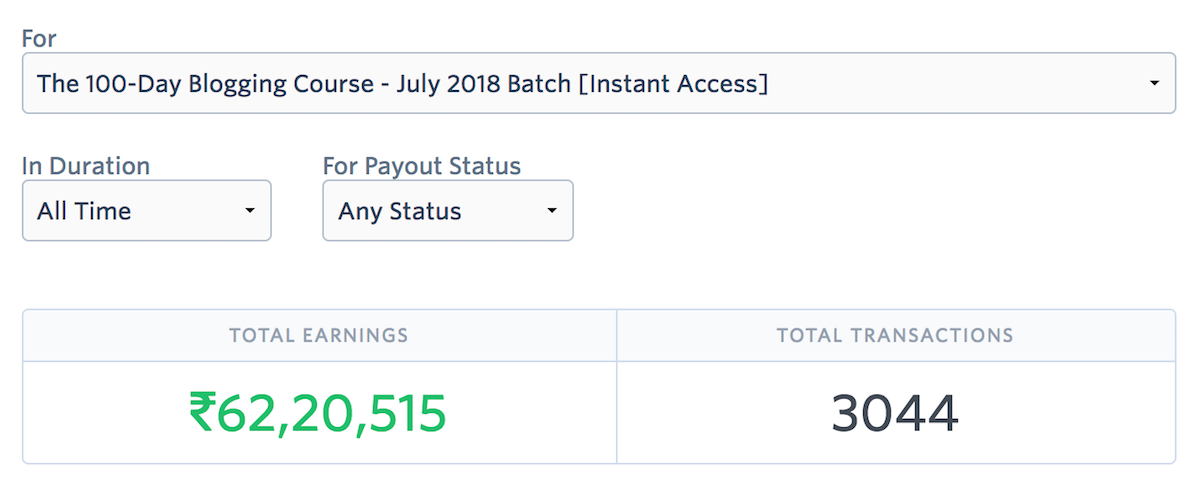
Task: Click the 3044 transactions count
Action: pos(895,413)
